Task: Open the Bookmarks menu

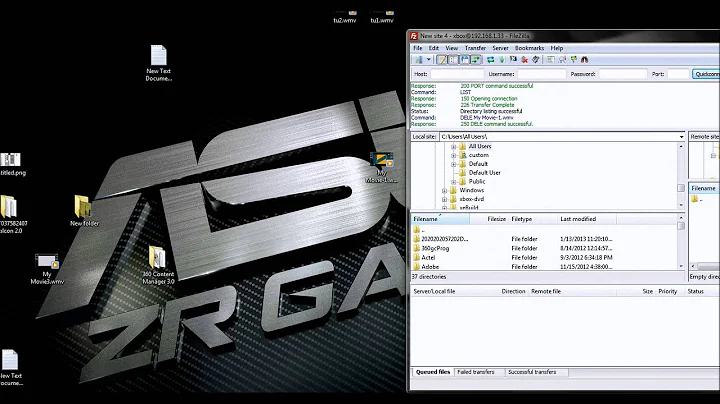Action: tap(529, 48)
